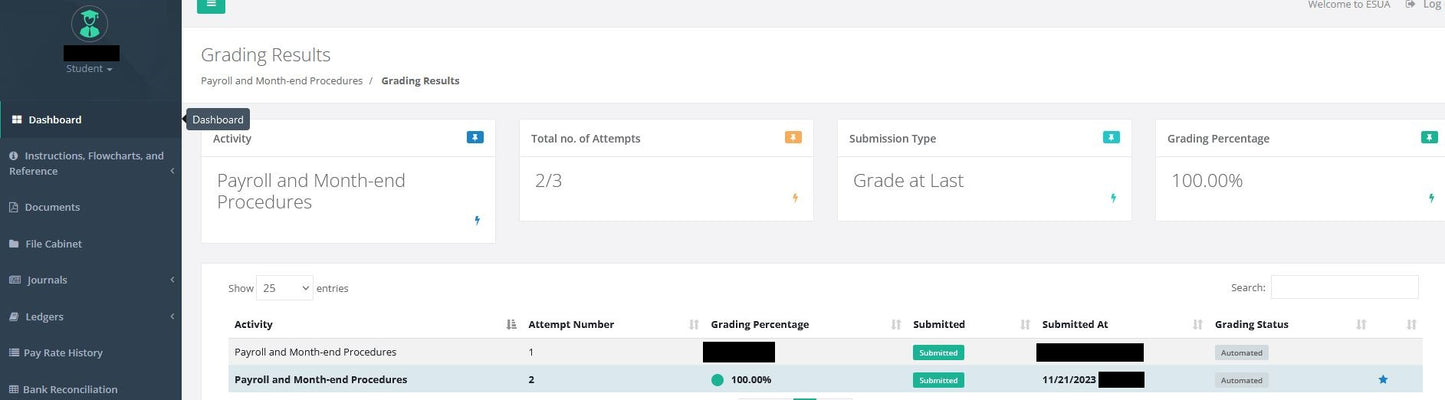Click the blue pin icon on Activity card

[475, 137]
